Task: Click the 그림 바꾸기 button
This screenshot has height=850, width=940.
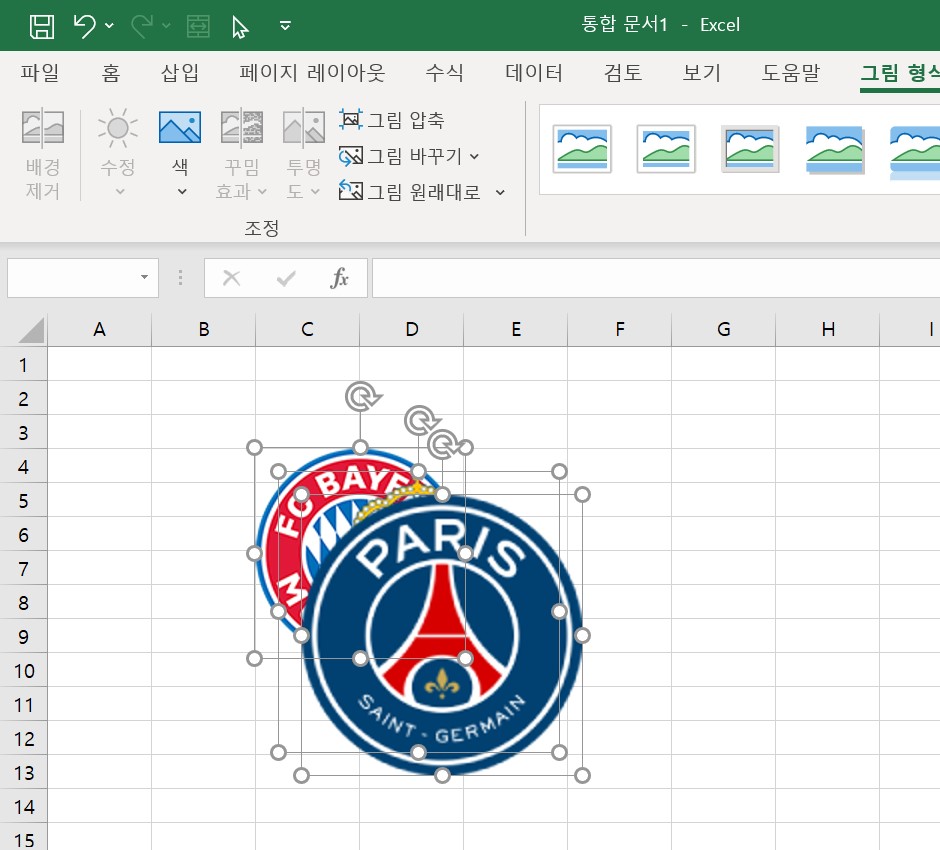Action: point(400,156)
